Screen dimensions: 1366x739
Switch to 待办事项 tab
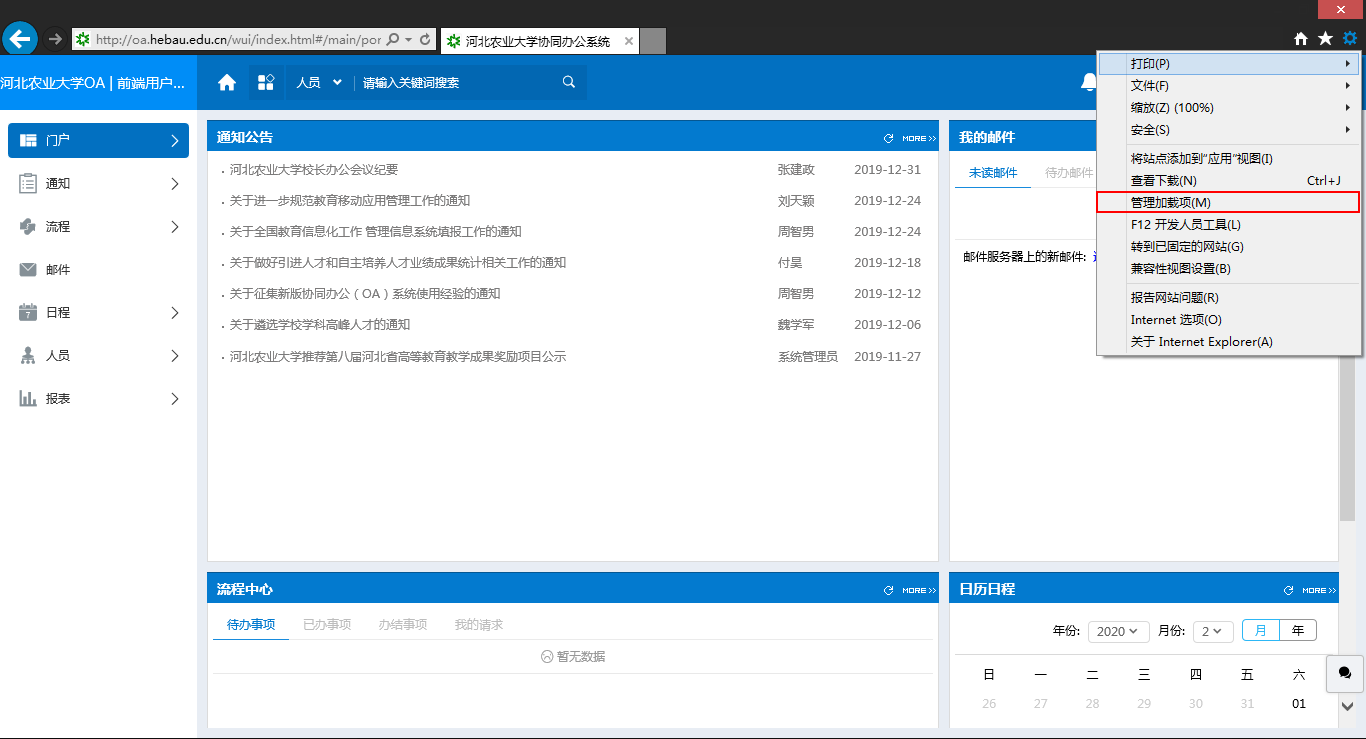tap(251, 625)
